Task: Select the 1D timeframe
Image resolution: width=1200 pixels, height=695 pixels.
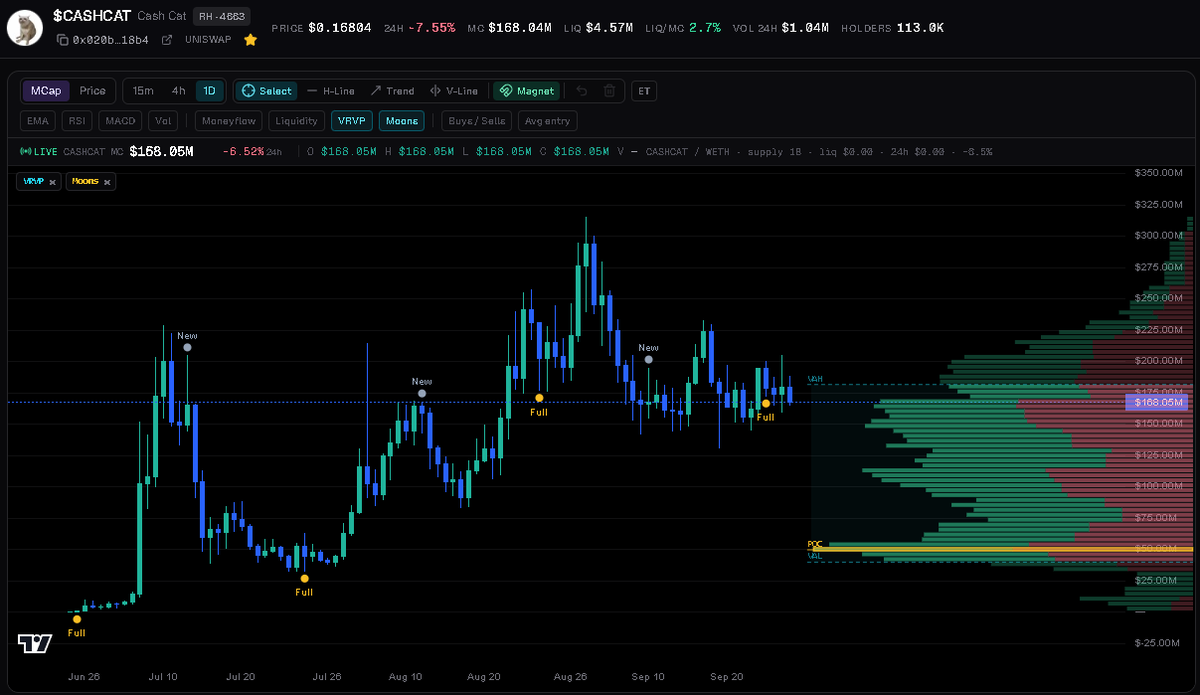Action: click(210, 91)
